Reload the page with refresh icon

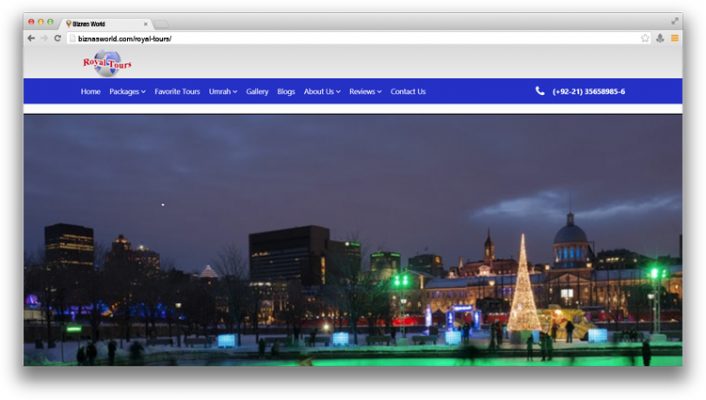pyautogui.click(x=57, y=38)
